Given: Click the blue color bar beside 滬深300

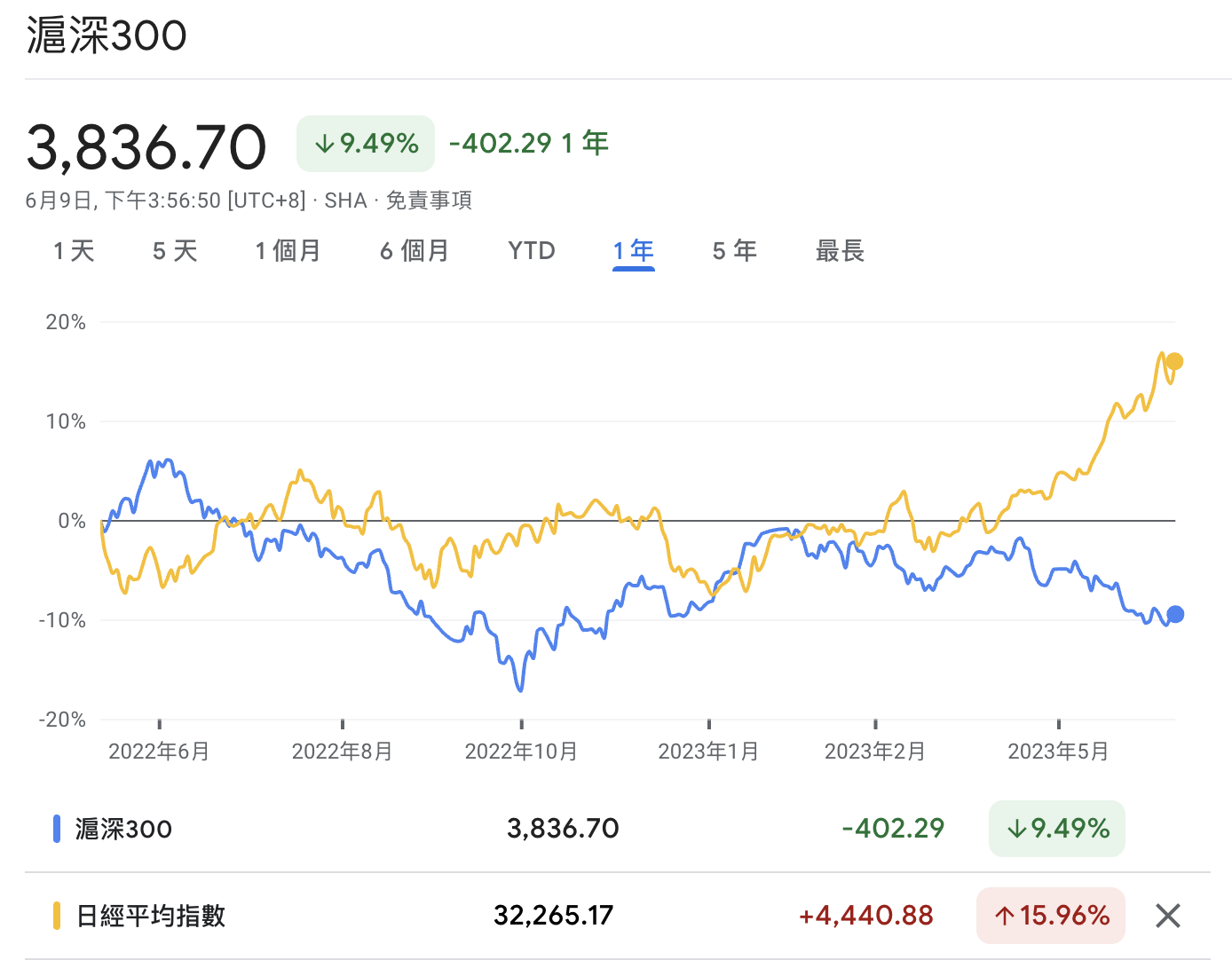Looking at the screenshot, I should 57,829.
